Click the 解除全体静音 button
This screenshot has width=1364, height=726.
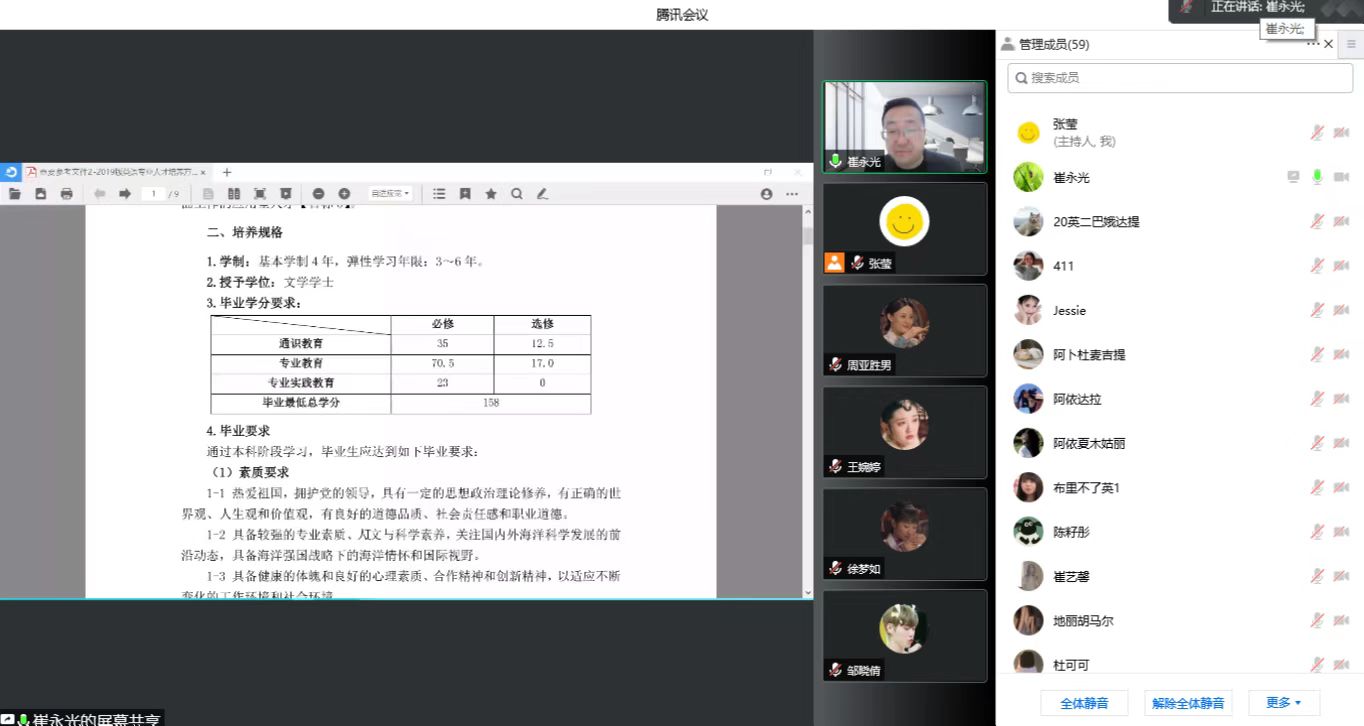click(1188, 703)
